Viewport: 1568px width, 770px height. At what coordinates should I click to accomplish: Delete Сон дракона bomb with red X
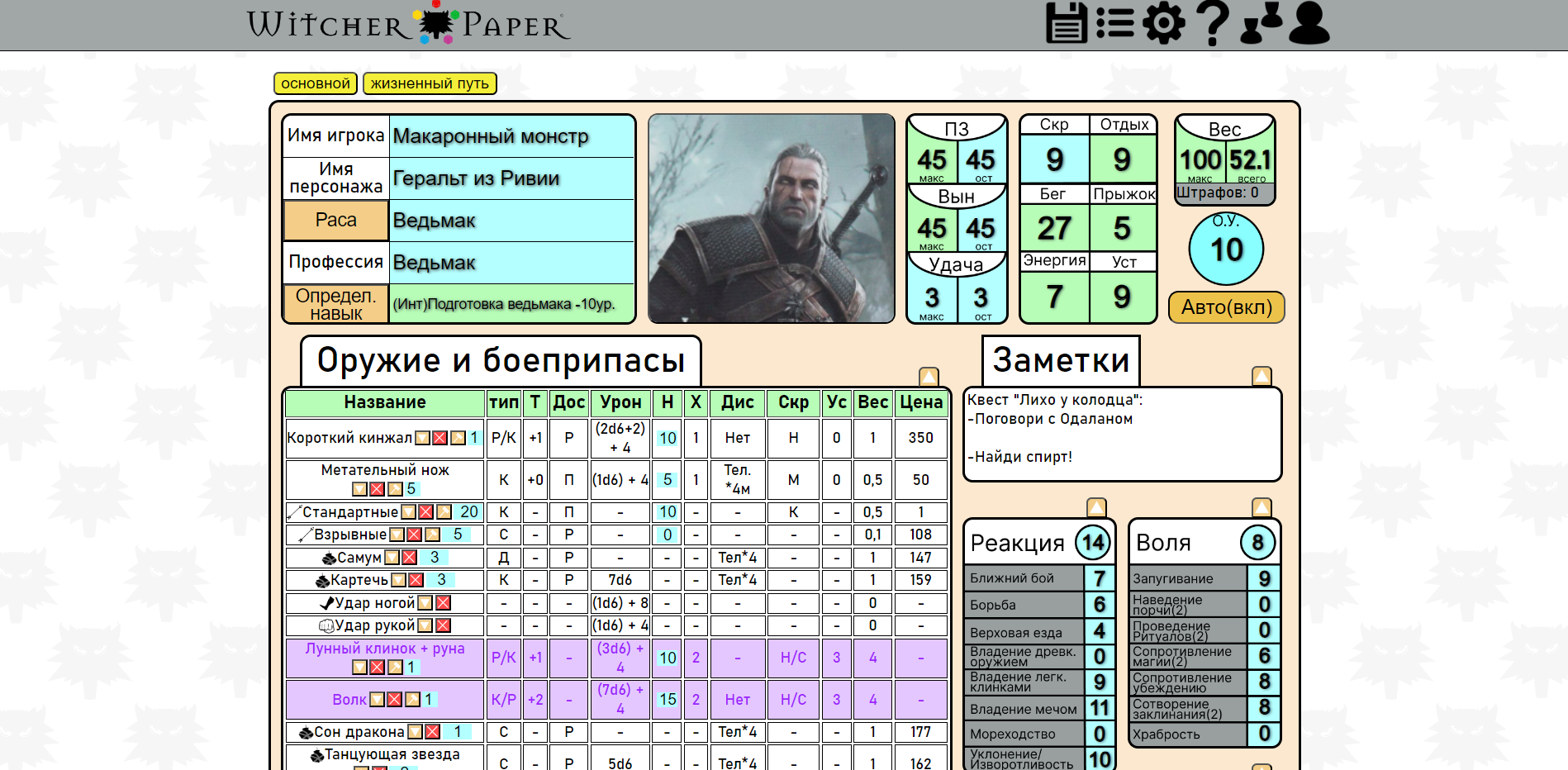pos(432,732)
